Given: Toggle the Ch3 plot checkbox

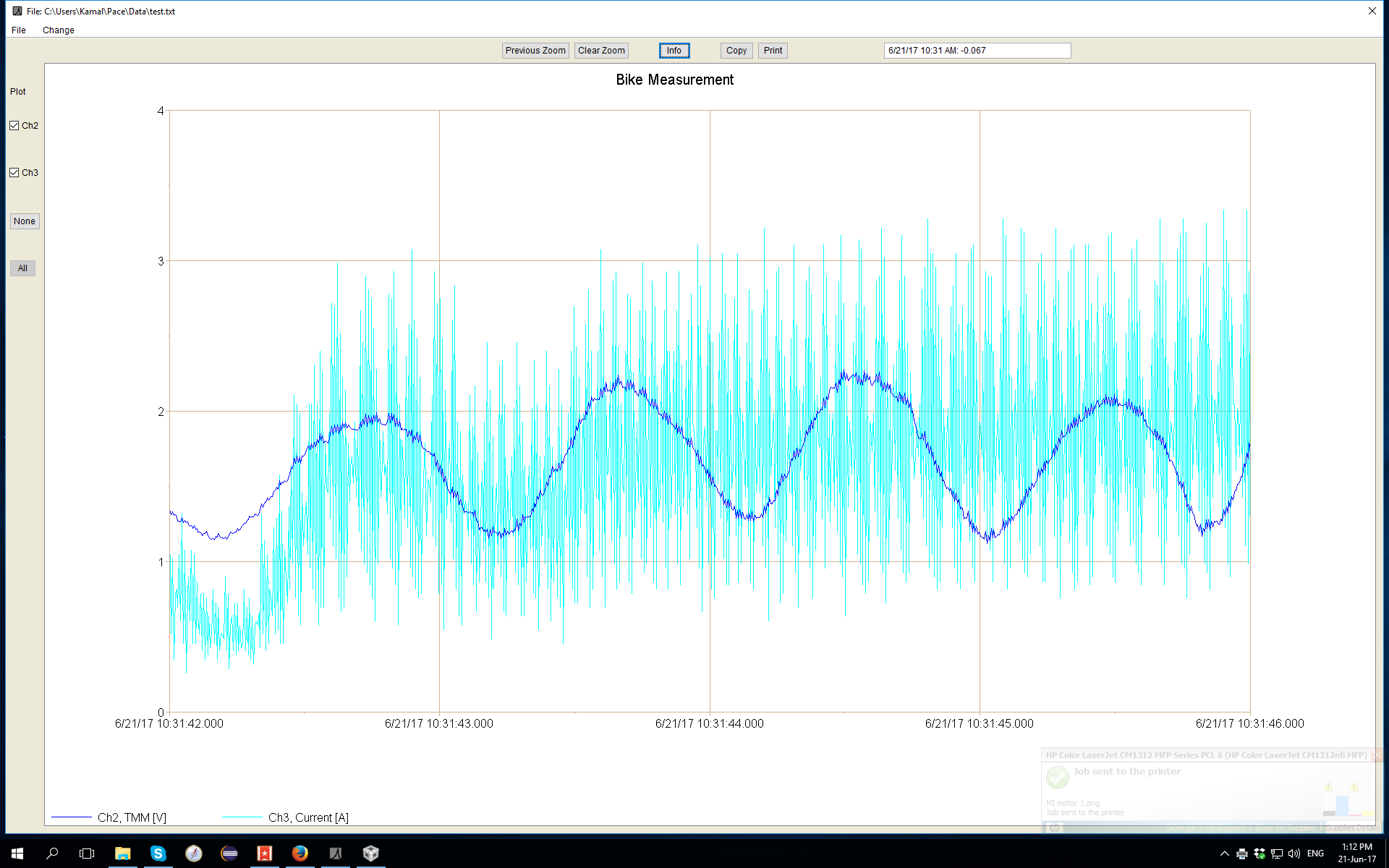Looking at the screenshot, I should click(14, 173).
